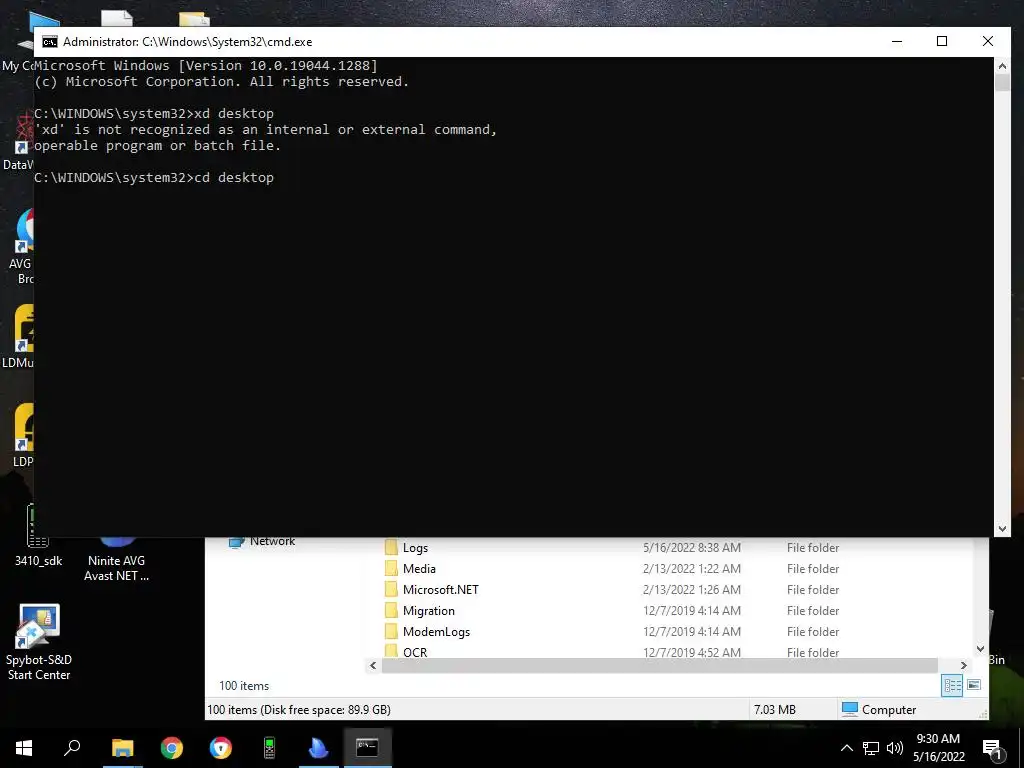Click Explorer horizontal scrollbar track
1024x768 pixels.
(660, 665)
